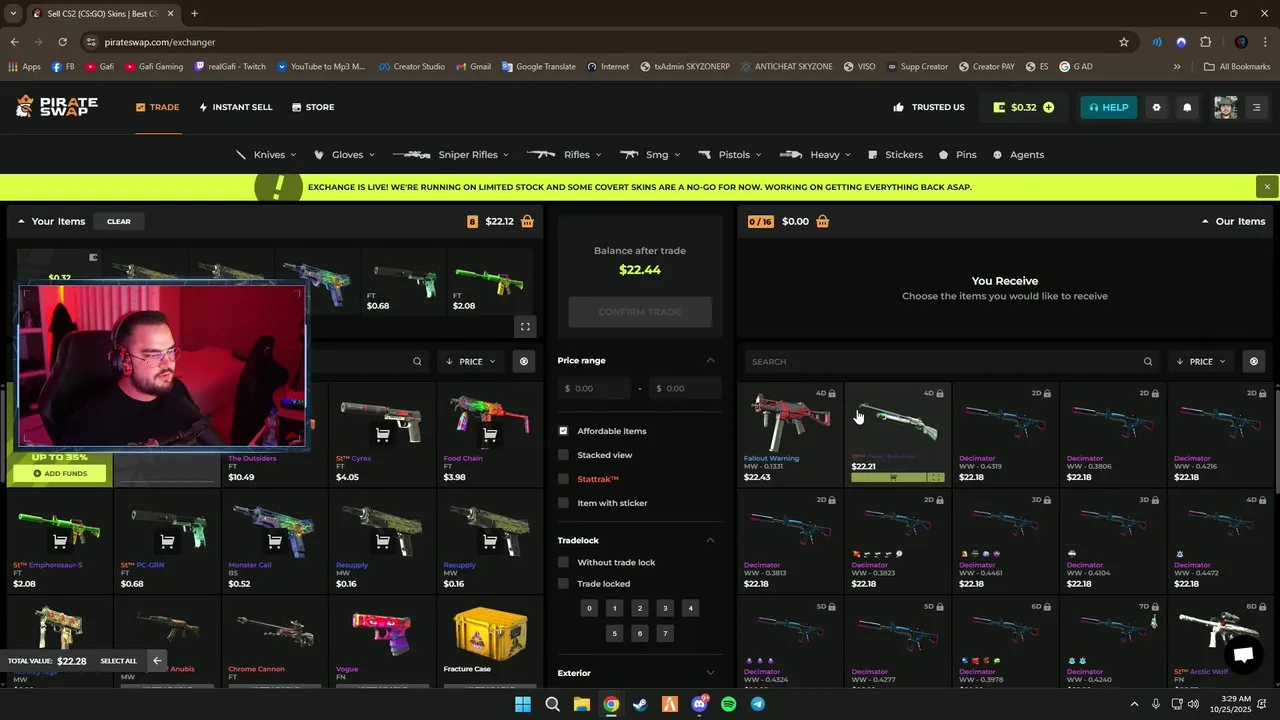Uncheck Affordable items filter
Screen dimensions: 1280x720
pyautogui.click(x=563, y=431)
